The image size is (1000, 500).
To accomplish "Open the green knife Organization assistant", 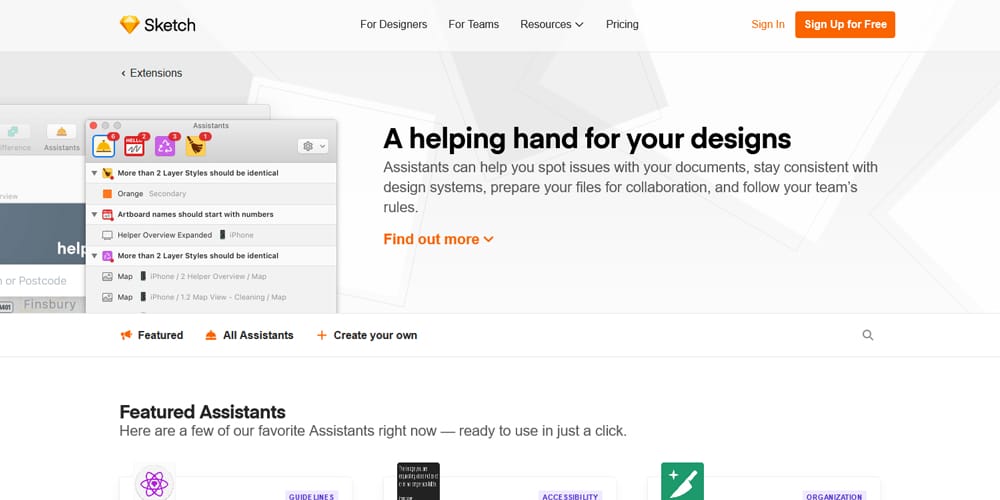I will tap(682, 482).
